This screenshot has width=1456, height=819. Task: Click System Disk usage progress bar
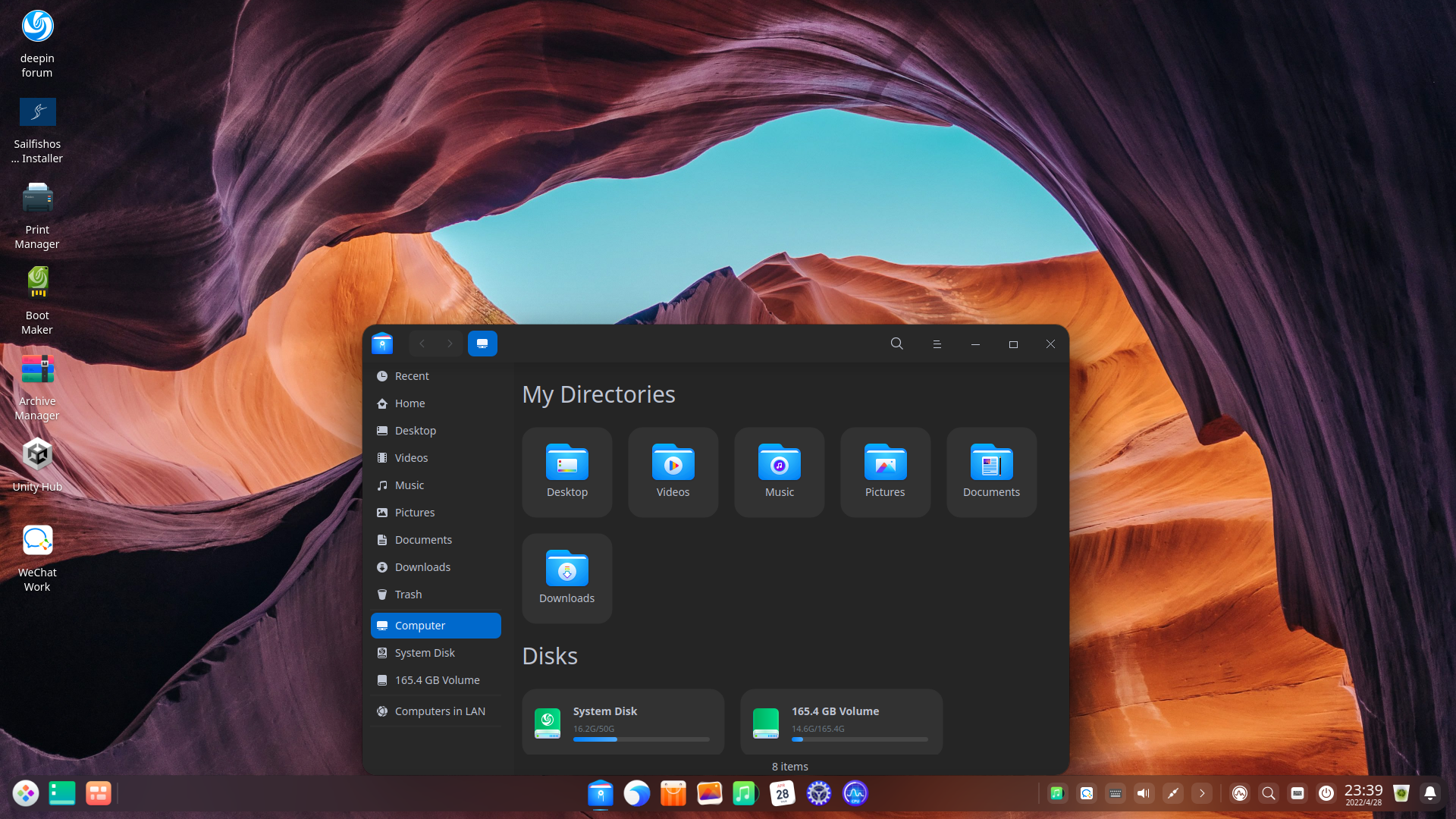click(x=641, y=739)
